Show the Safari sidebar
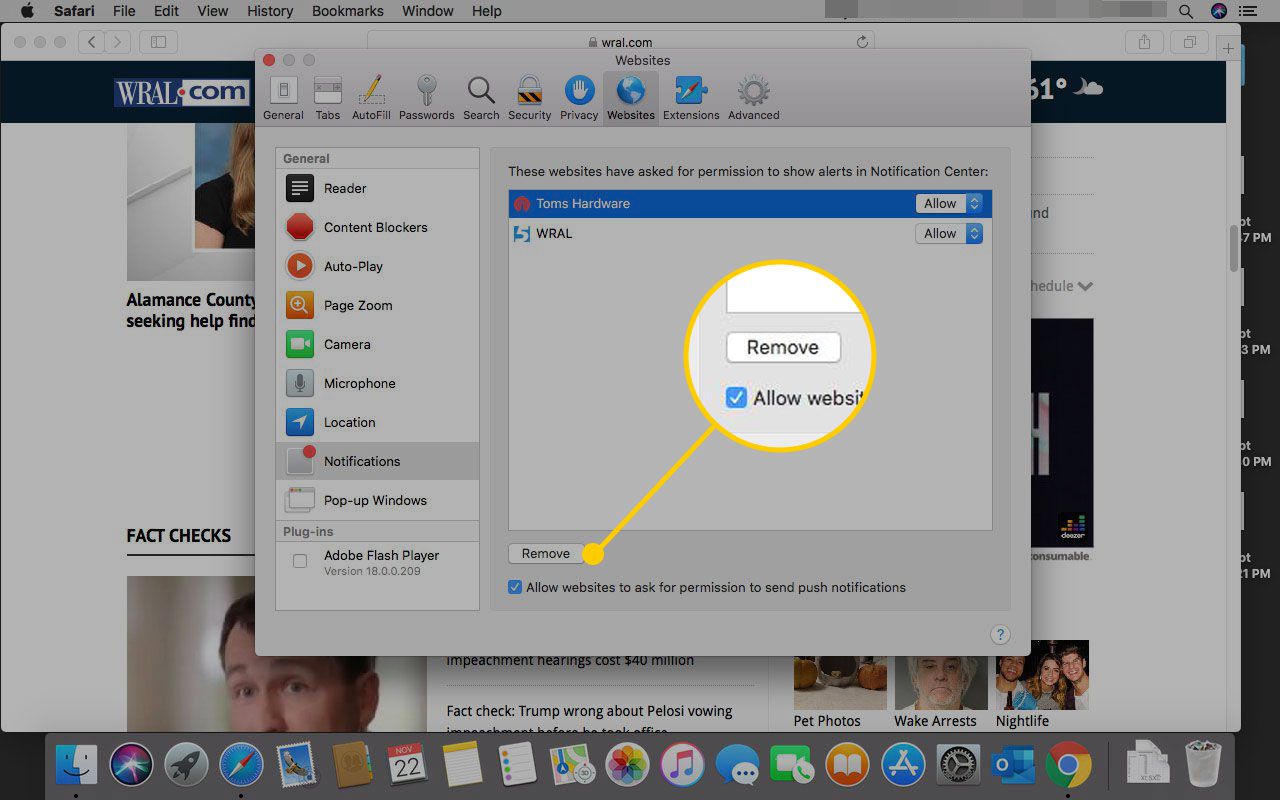Screen dimensions: 1280x800 point(158,42)
